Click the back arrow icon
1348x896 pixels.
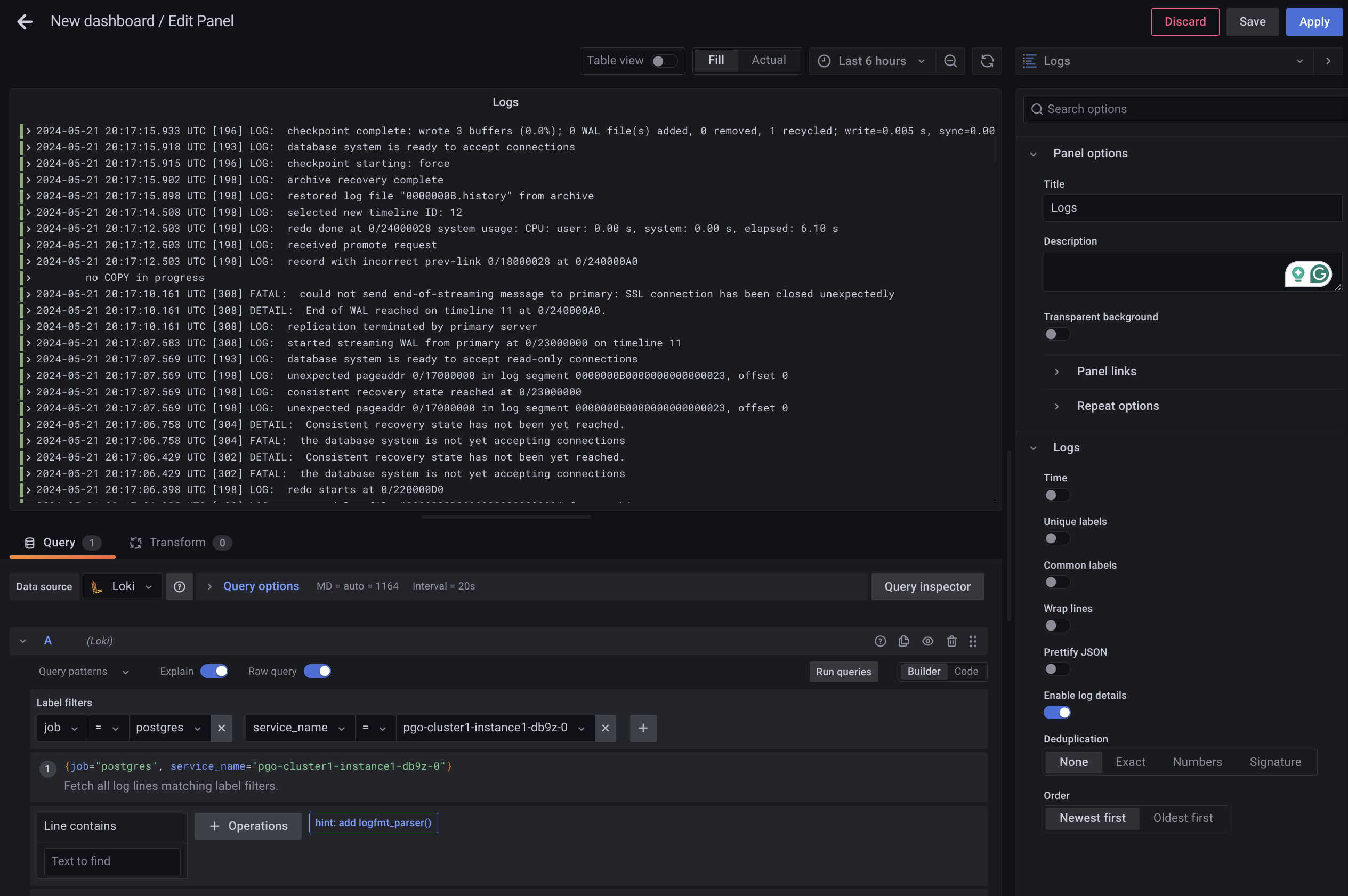click(x=25, y=22)
